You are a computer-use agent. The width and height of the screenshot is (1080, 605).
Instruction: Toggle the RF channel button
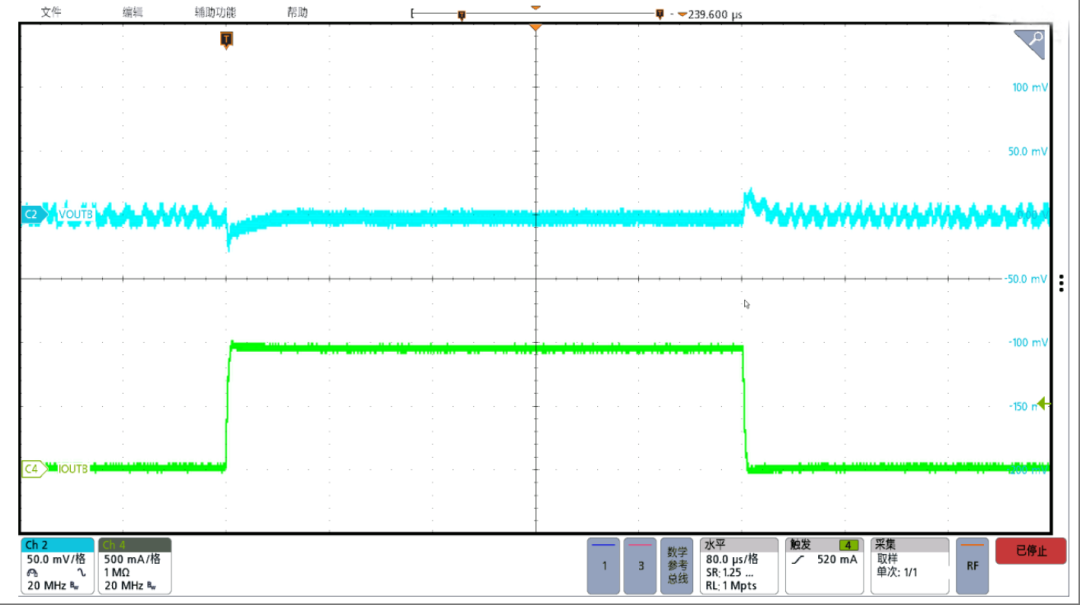point(972,566)
